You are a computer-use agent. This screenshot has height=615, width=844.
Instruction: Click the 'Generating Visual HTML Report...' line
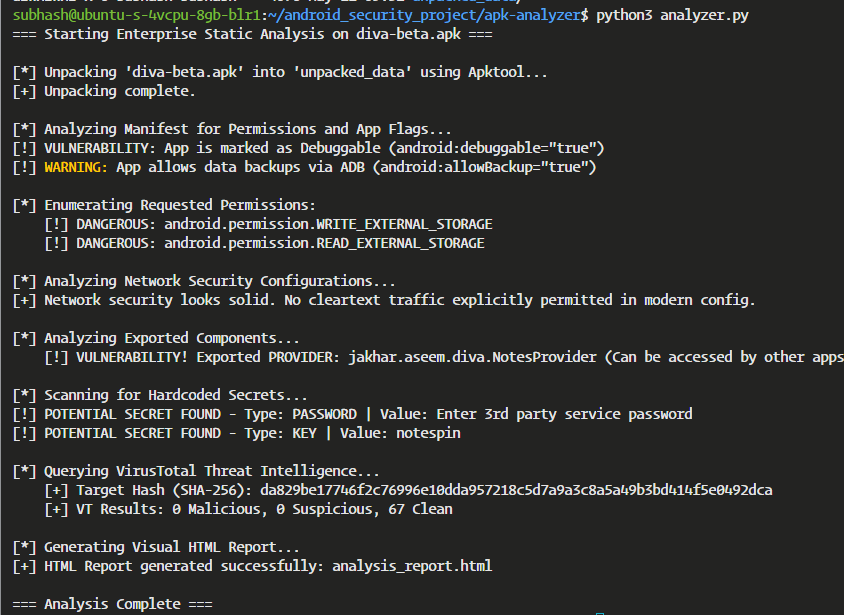point(156,547)
